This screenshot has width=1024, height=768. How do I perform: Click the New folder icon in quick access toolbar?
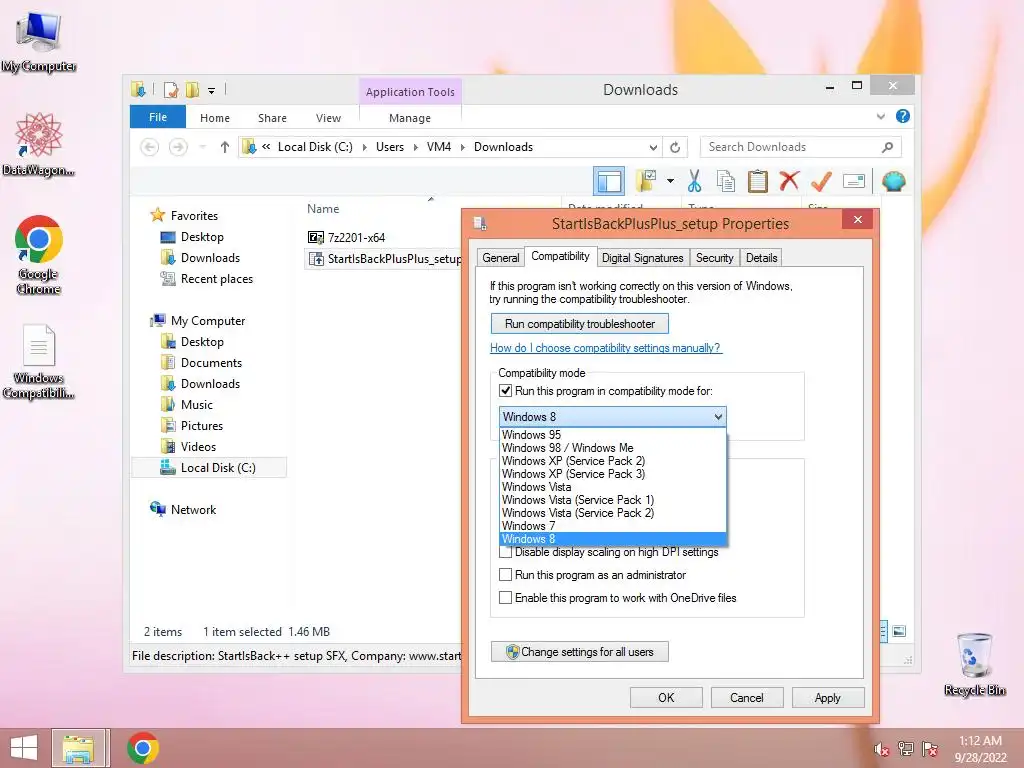click(192, 89)
